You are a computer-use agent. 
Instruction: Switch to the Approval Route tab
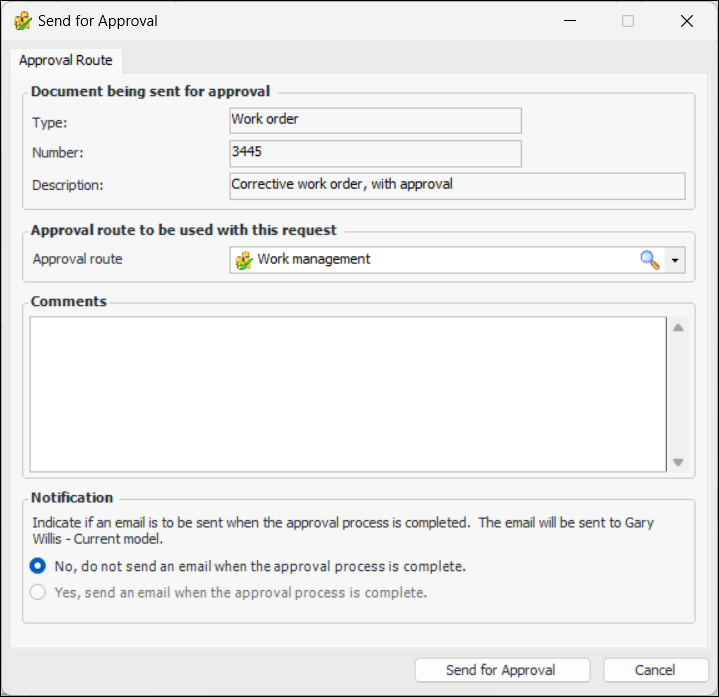point(66,60)
